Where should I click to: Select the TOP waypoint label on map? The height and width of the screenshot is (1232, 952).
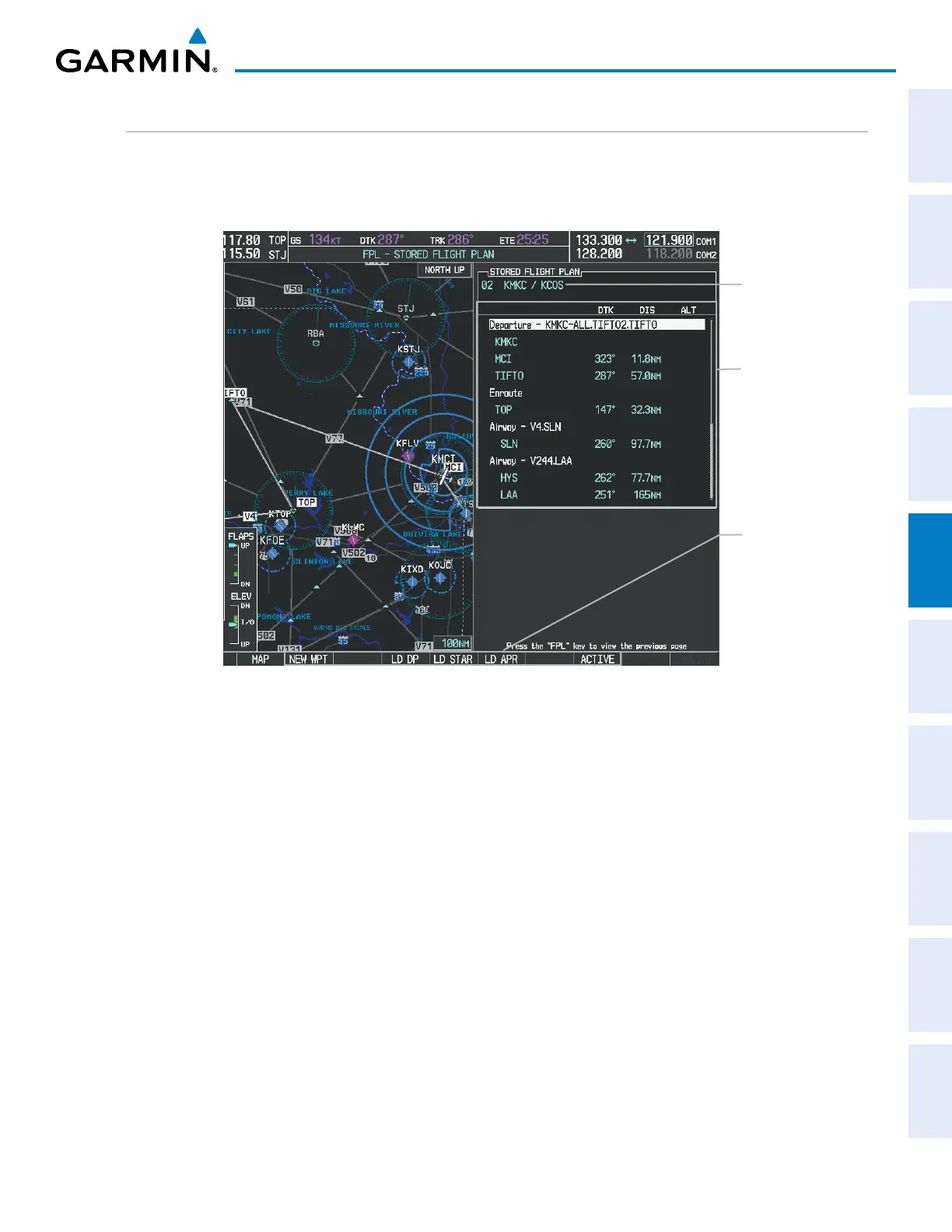(x=306, y=502)
